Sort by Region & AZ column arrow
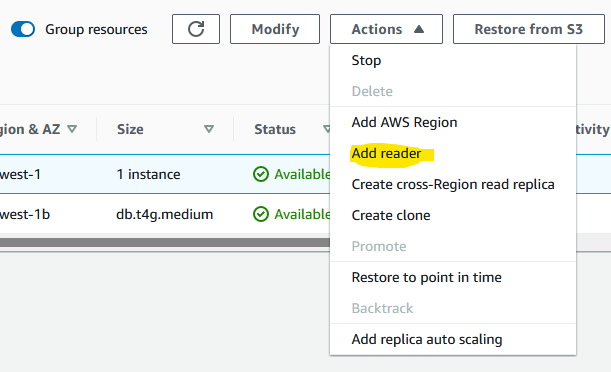The image size is (611, 372). 72,129
